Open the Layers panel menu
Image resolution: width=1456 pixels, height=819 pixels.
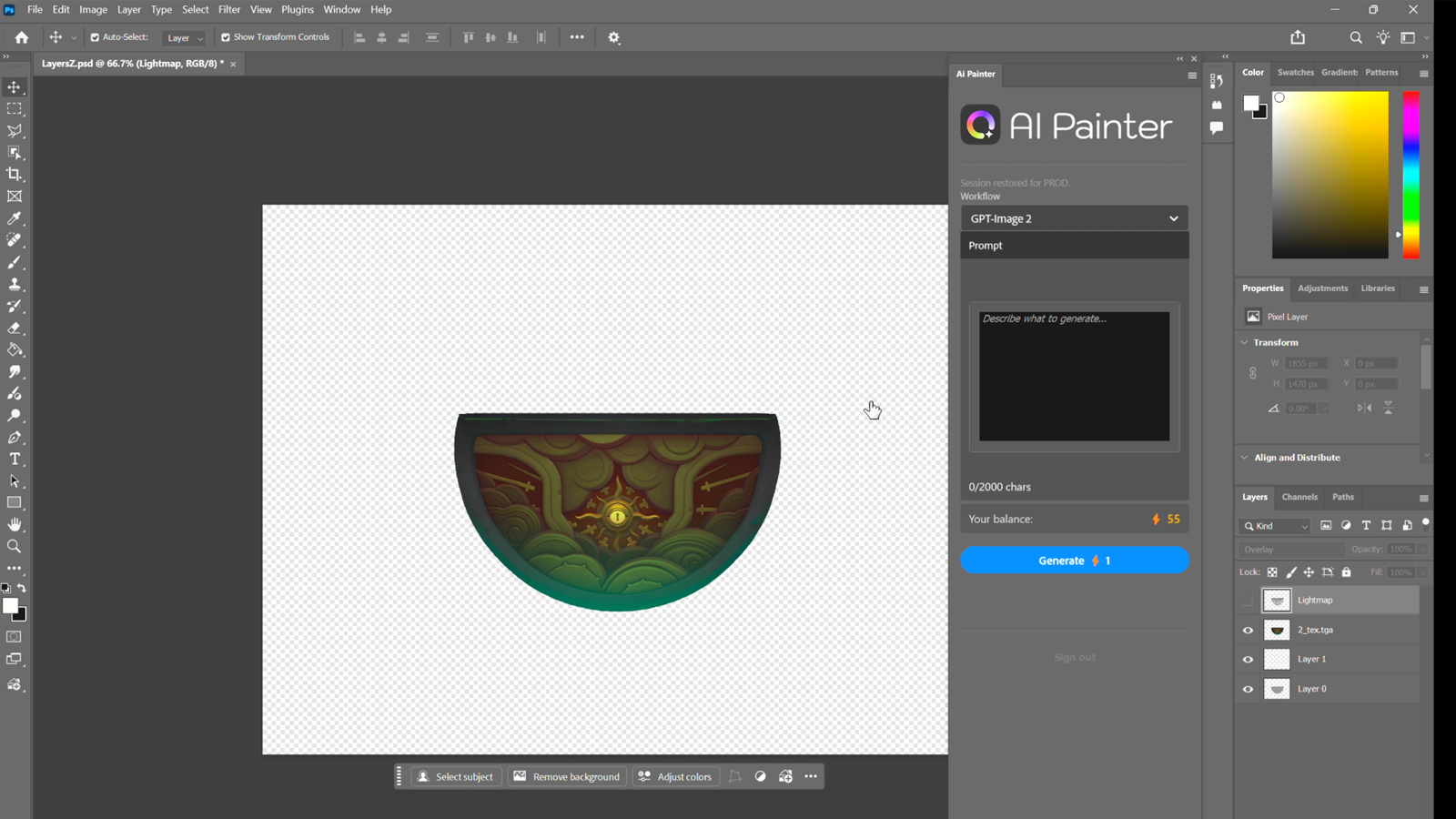tap(1423, 498)
